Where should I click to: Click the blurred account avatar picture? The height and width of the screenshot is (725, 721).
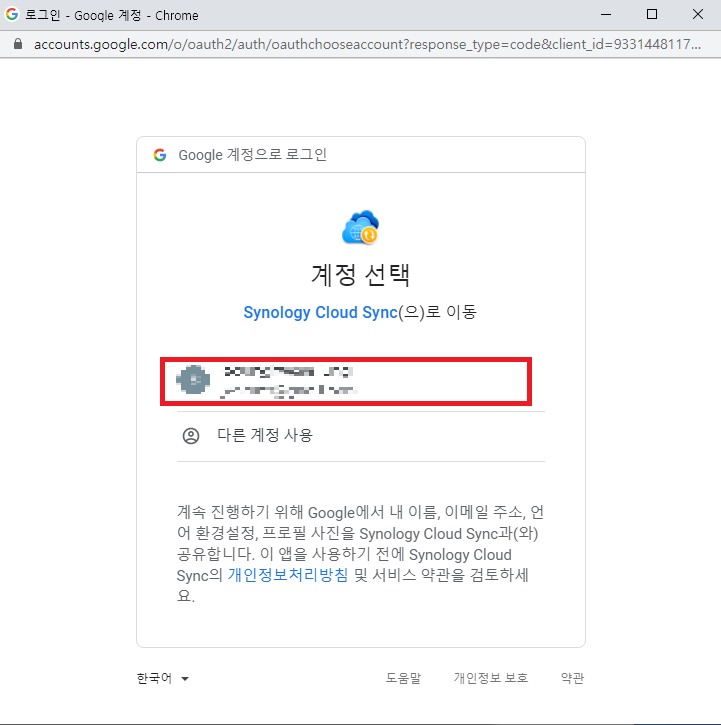(193, 380)
